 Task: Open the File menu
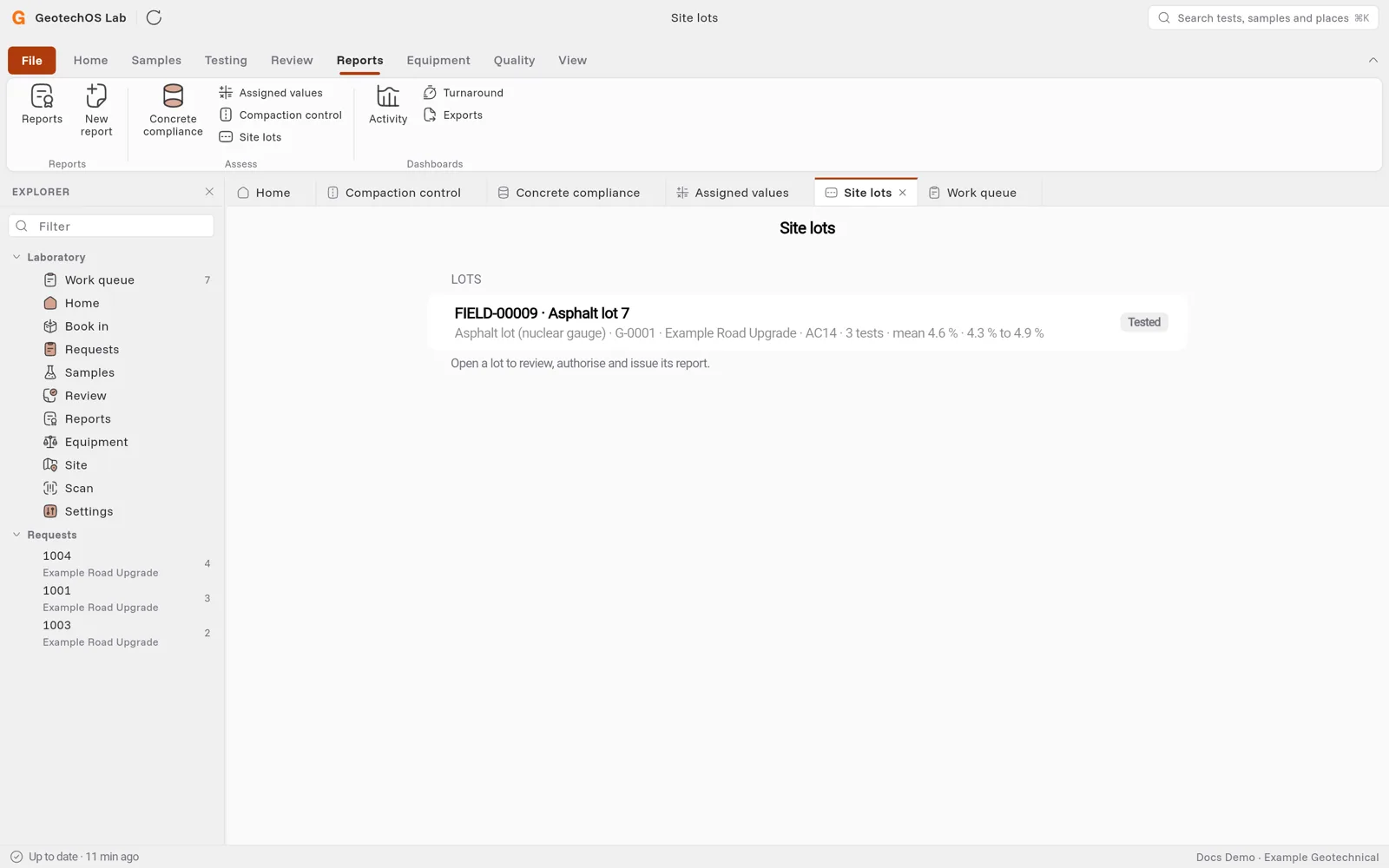pyautogui.click(x=32, y=60)
